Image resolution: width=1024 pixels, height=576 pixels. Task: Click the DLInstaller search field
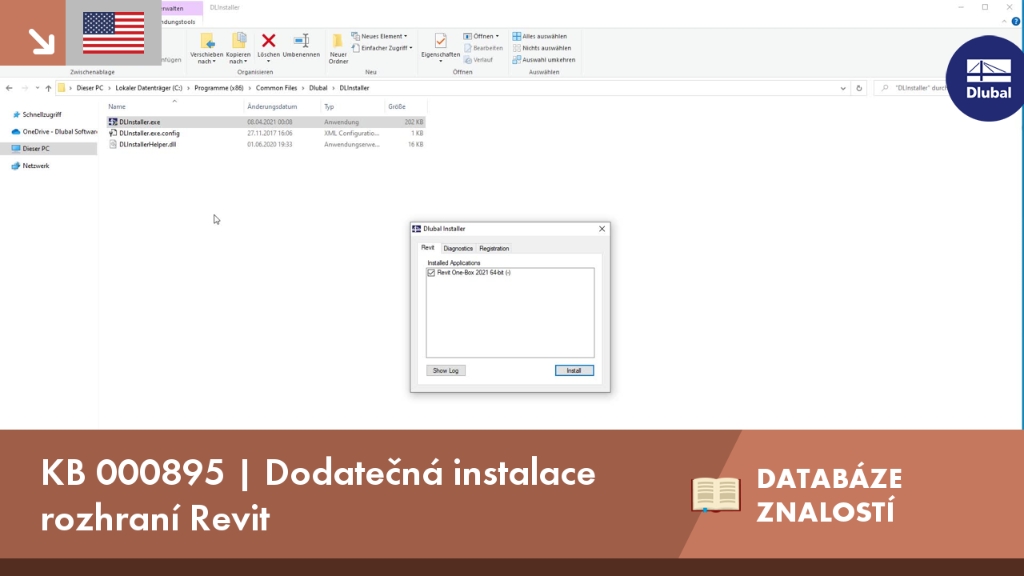(x=912, y=88)
